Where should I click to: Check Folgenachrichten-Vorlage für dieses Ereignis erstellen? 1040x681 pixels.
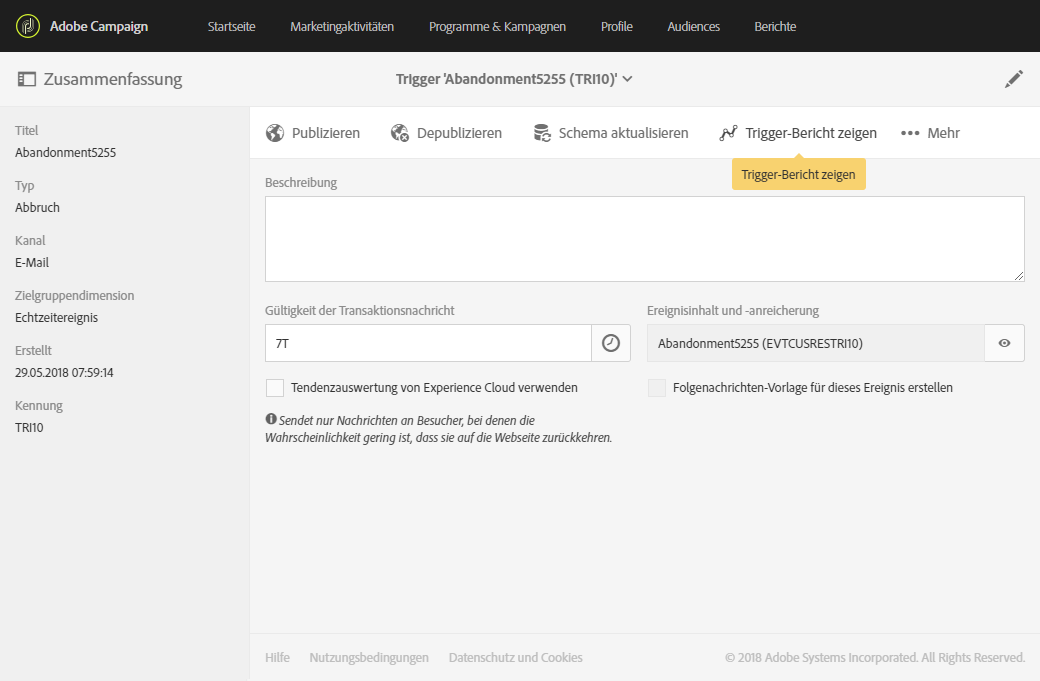[657, 388]
